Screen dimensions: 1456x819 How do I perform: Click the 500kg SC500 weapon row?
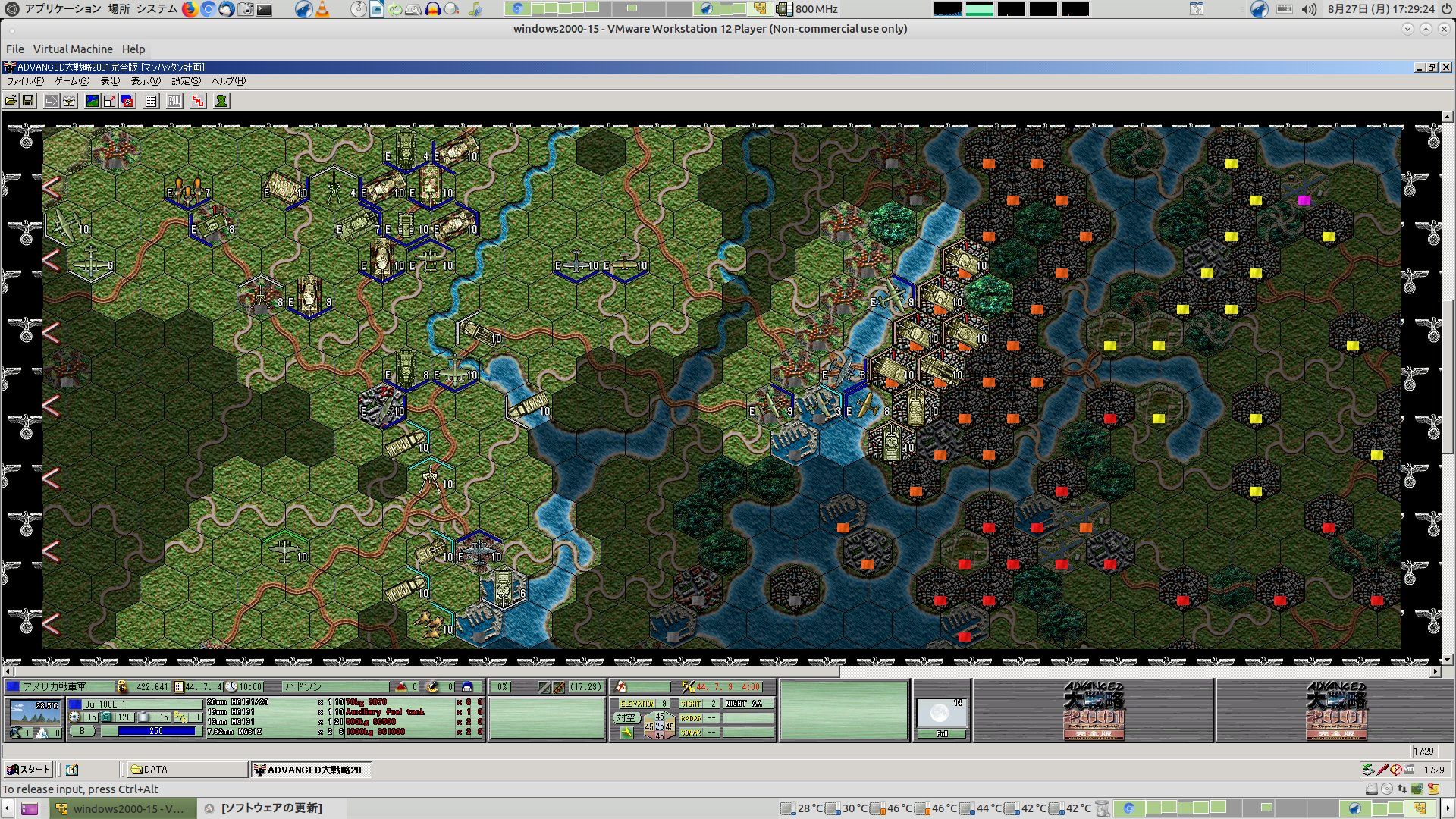[414, 722]
